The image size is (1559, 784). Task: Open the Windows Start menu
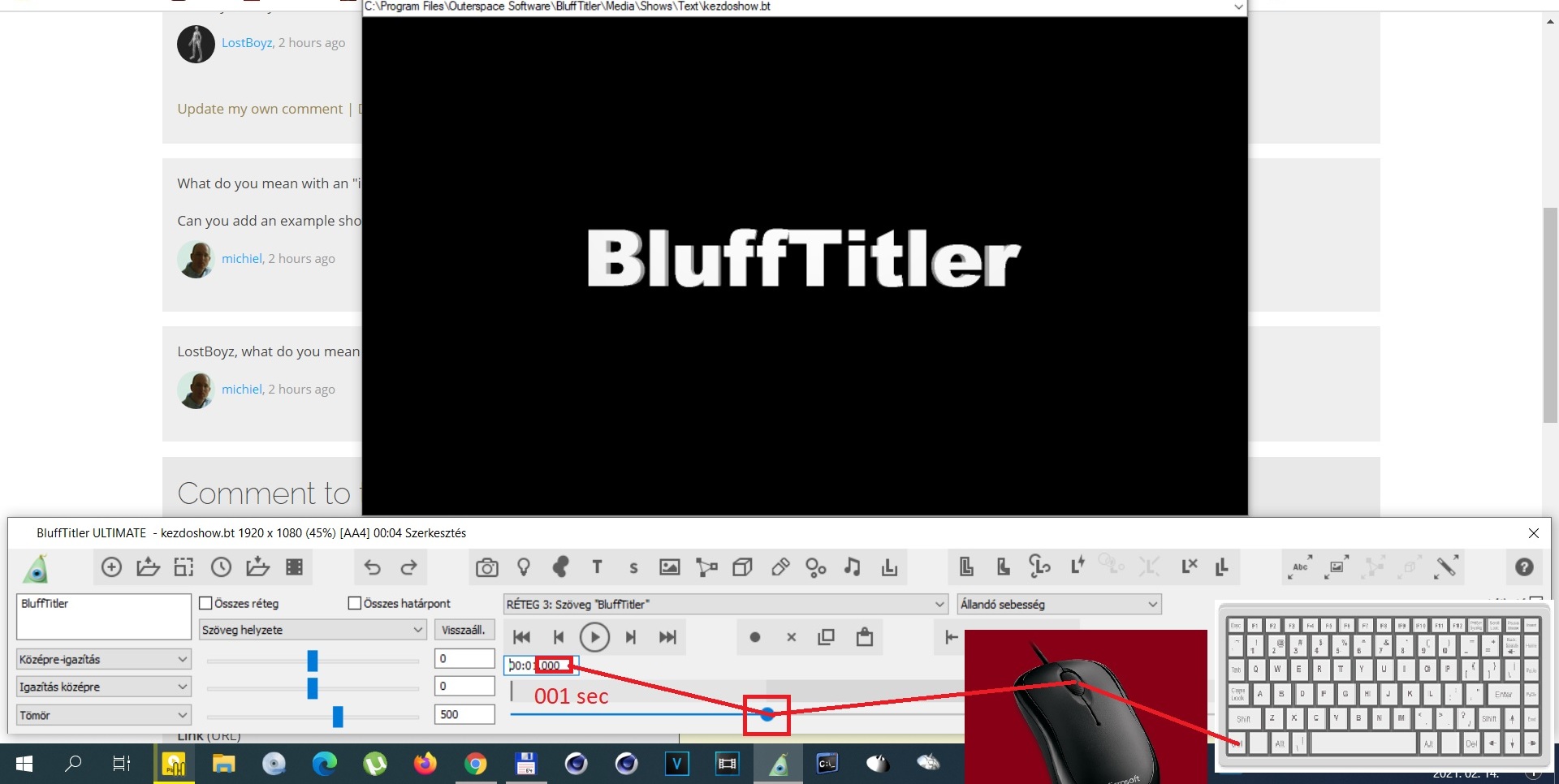point(24,764)
